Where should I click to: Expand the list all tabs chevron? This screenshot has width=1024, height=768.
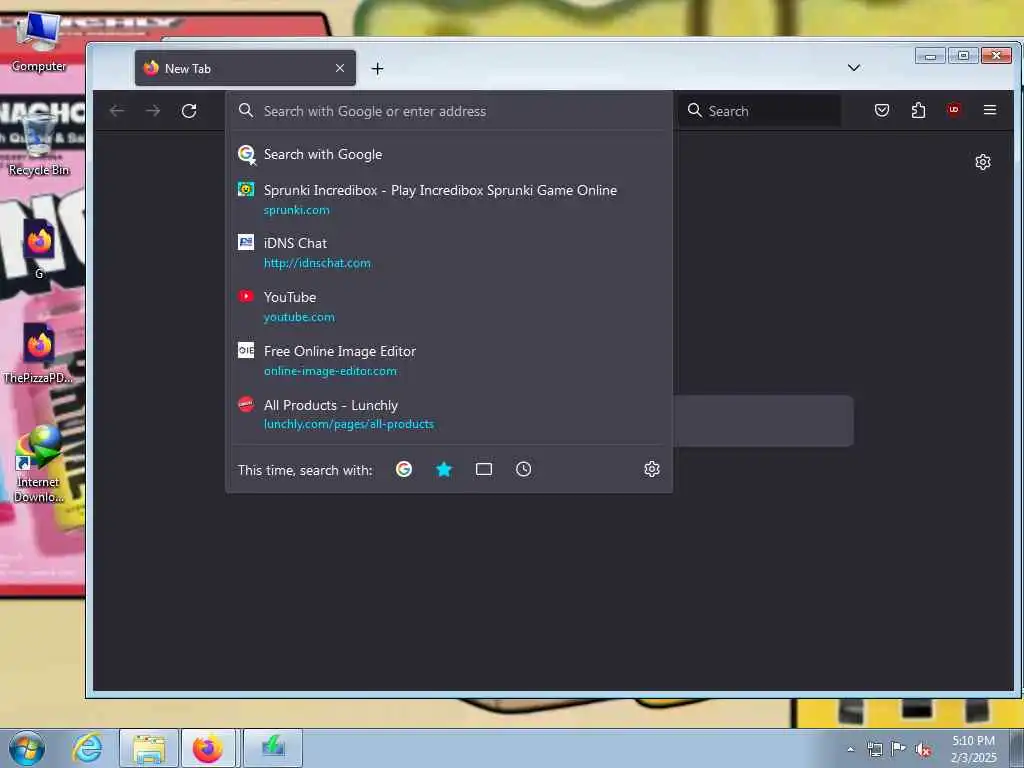(x=853, y=68)
